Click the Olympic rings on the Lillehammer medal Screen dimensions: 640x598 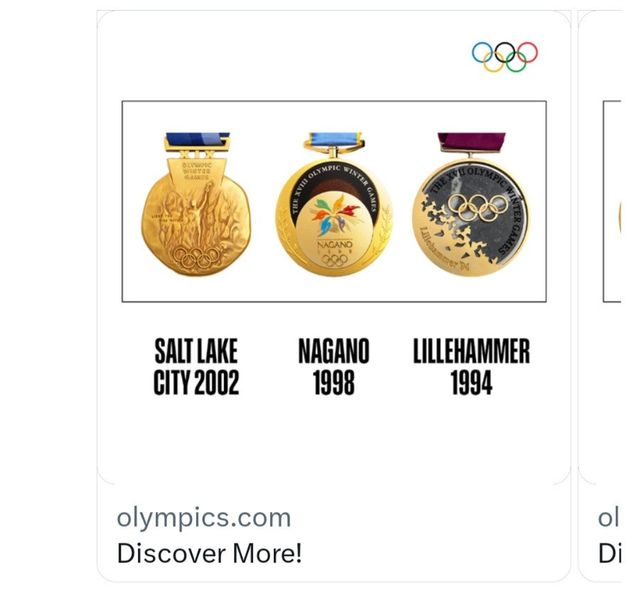tap(474, 207)
